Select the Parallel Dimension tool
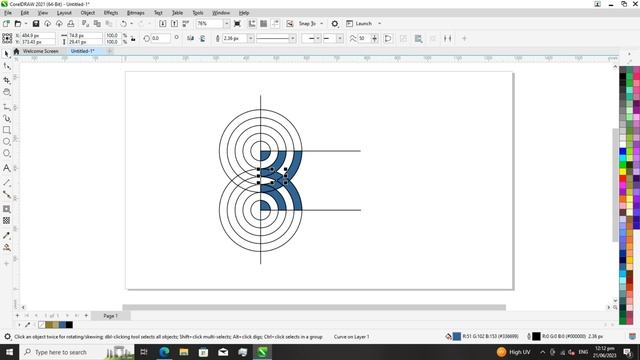 click(x=7, y=182)
